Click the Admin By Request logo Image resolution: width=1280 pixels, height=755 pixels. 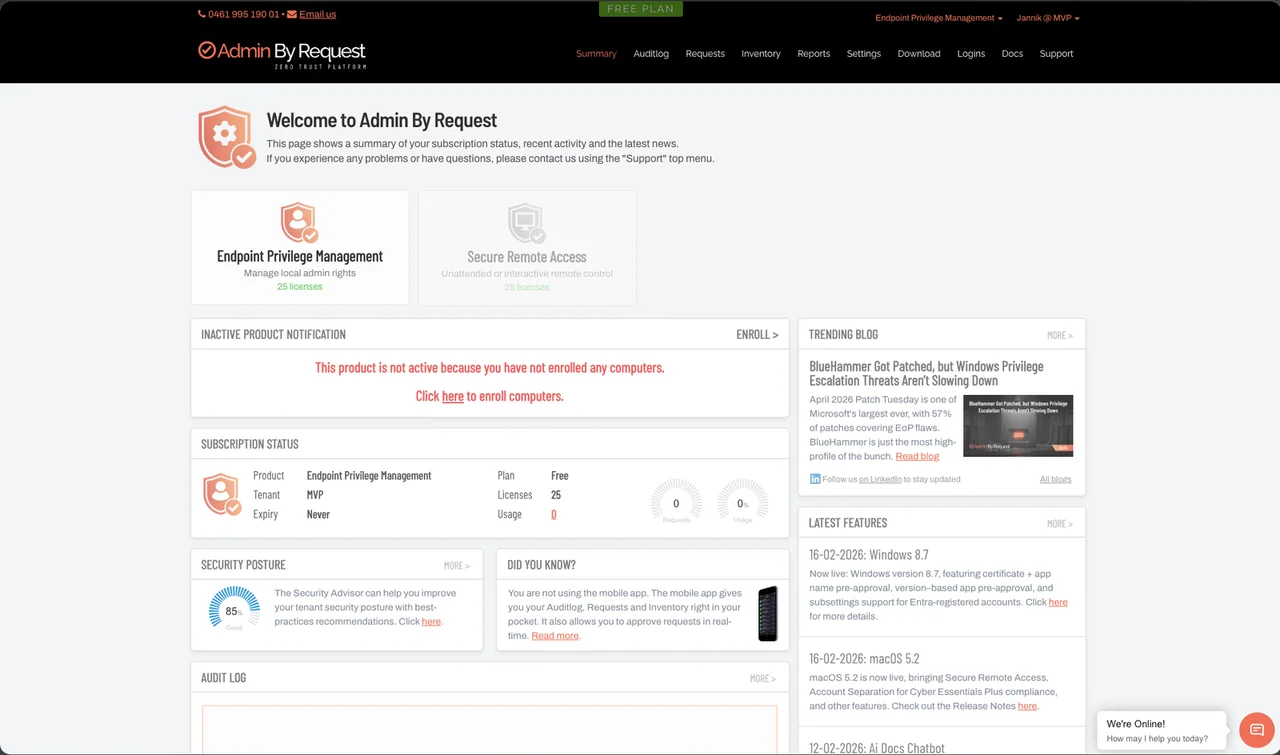click(282, 53)
